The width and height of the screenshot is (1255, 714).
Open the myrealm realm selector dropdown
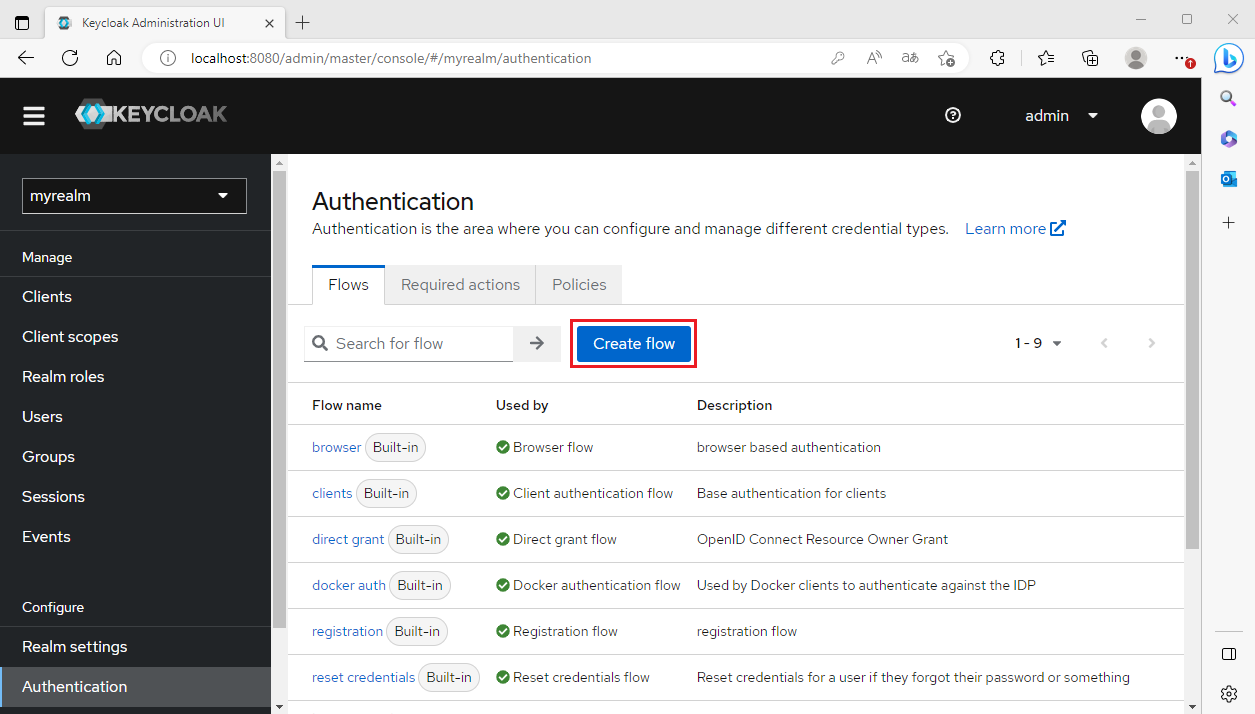(133, 195)
